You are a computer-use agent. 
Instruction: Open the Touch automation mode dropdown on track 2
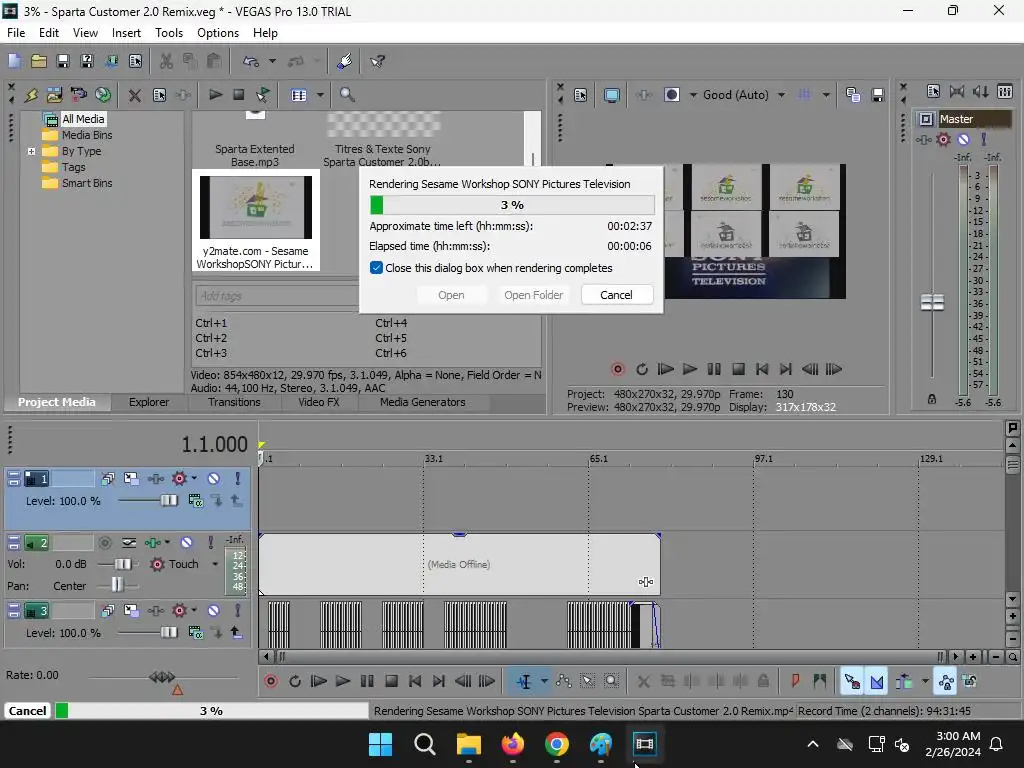(215, 564)
